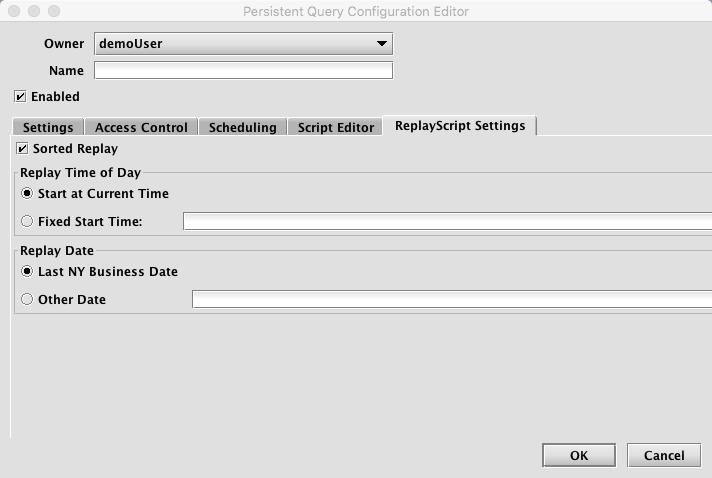
Task: Click the Owner dropdown arrow
Action: pyautogui.click(x=382, y=44)
